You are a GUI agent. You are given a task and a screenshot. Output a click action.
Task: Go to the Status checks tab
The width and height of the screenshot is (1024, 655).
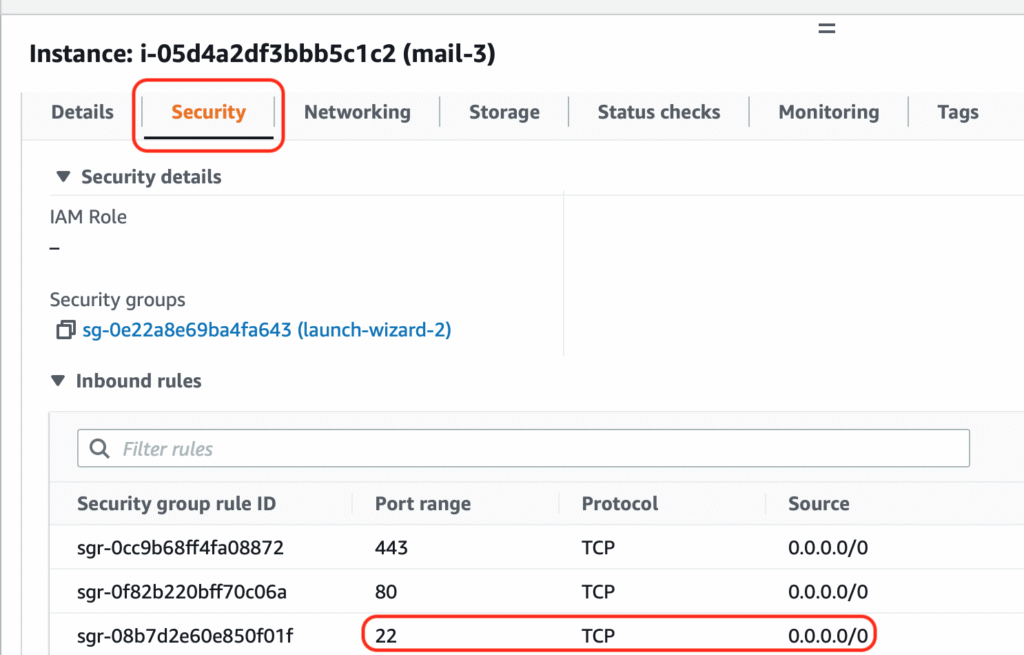(659, 112)
